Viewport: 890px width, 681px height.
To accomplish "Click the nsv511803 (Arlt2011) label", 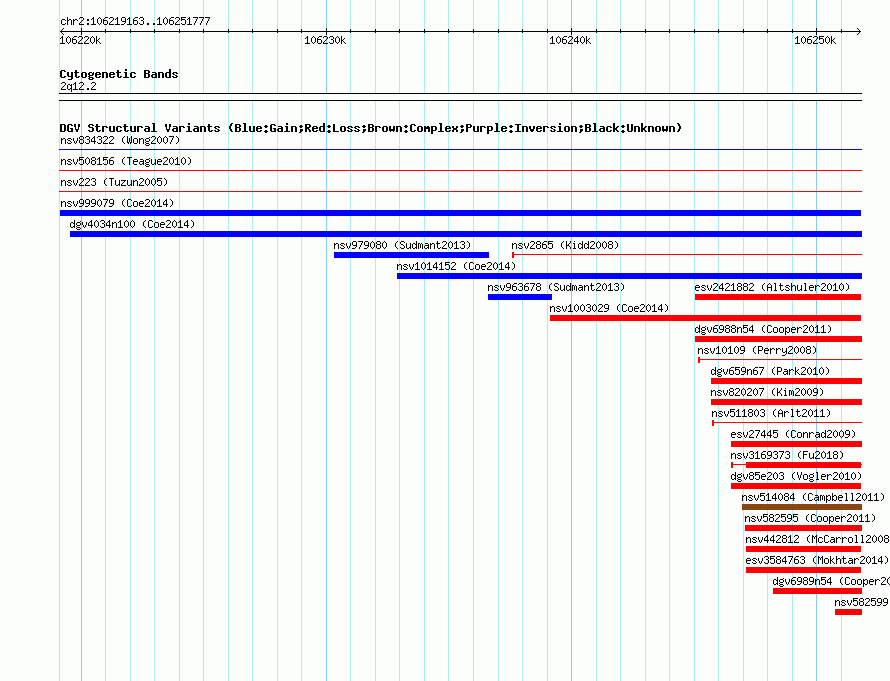I will click(x=771, y=413).
